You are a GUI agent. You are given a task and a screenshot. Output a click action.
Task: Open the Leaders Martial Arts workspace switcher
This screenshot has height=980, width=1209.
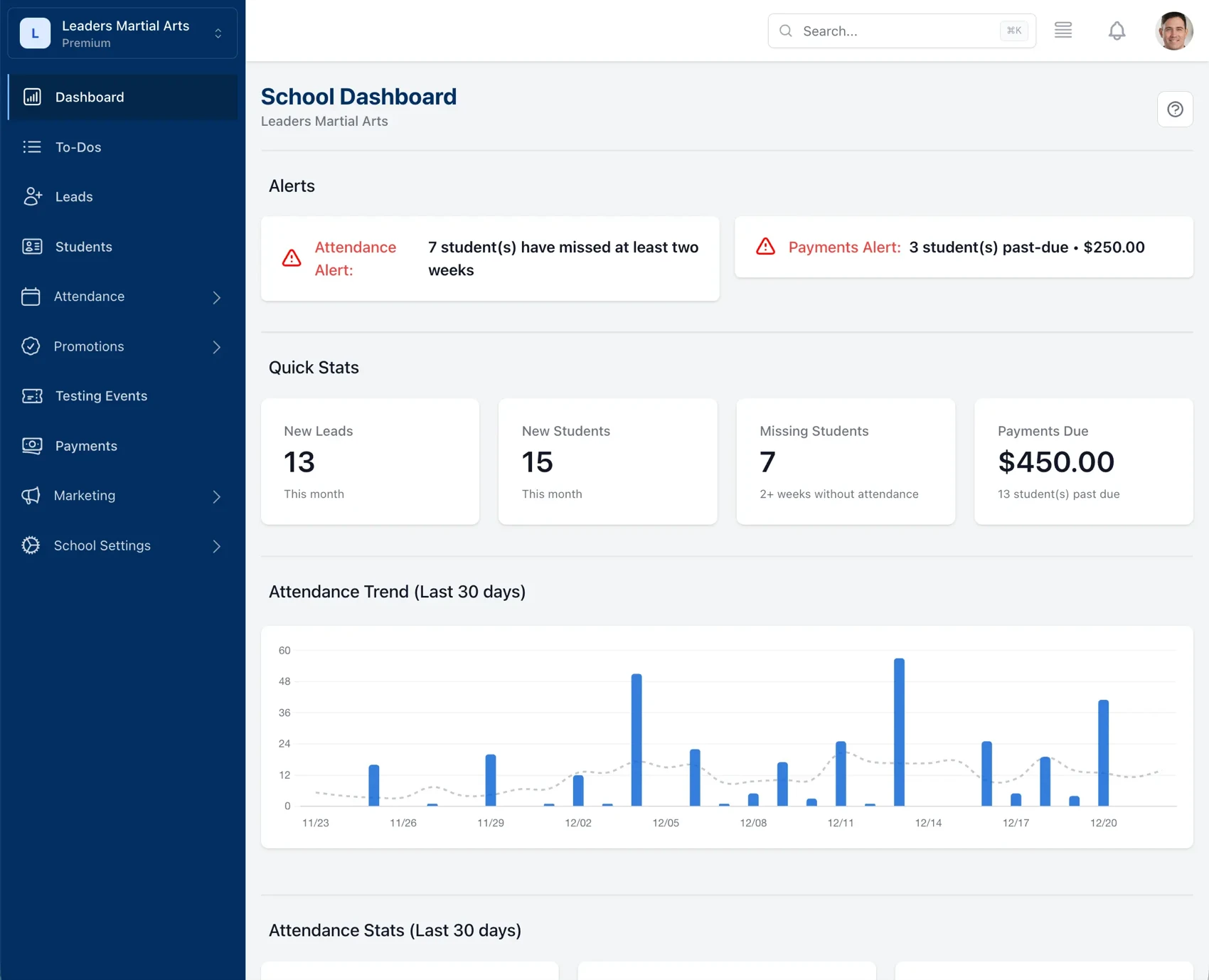(121, 32)
